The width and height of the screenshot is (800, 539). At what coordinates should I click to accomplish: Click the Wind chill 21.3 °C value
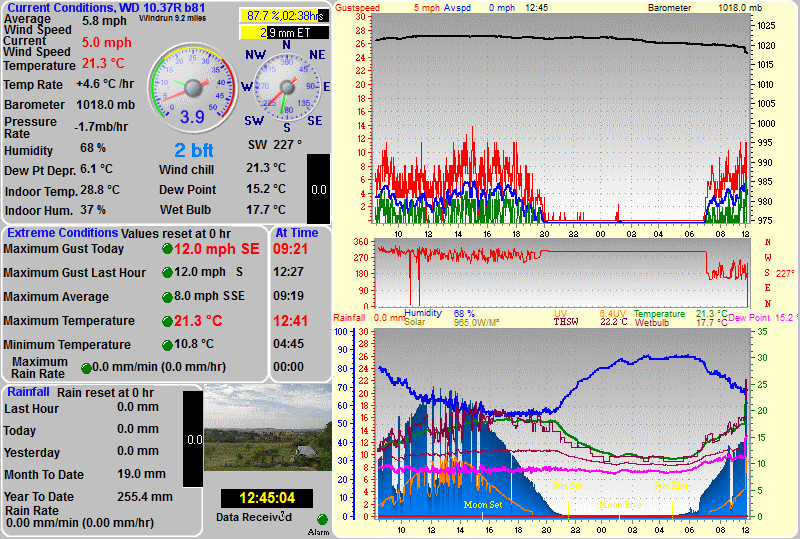point(266,168)
